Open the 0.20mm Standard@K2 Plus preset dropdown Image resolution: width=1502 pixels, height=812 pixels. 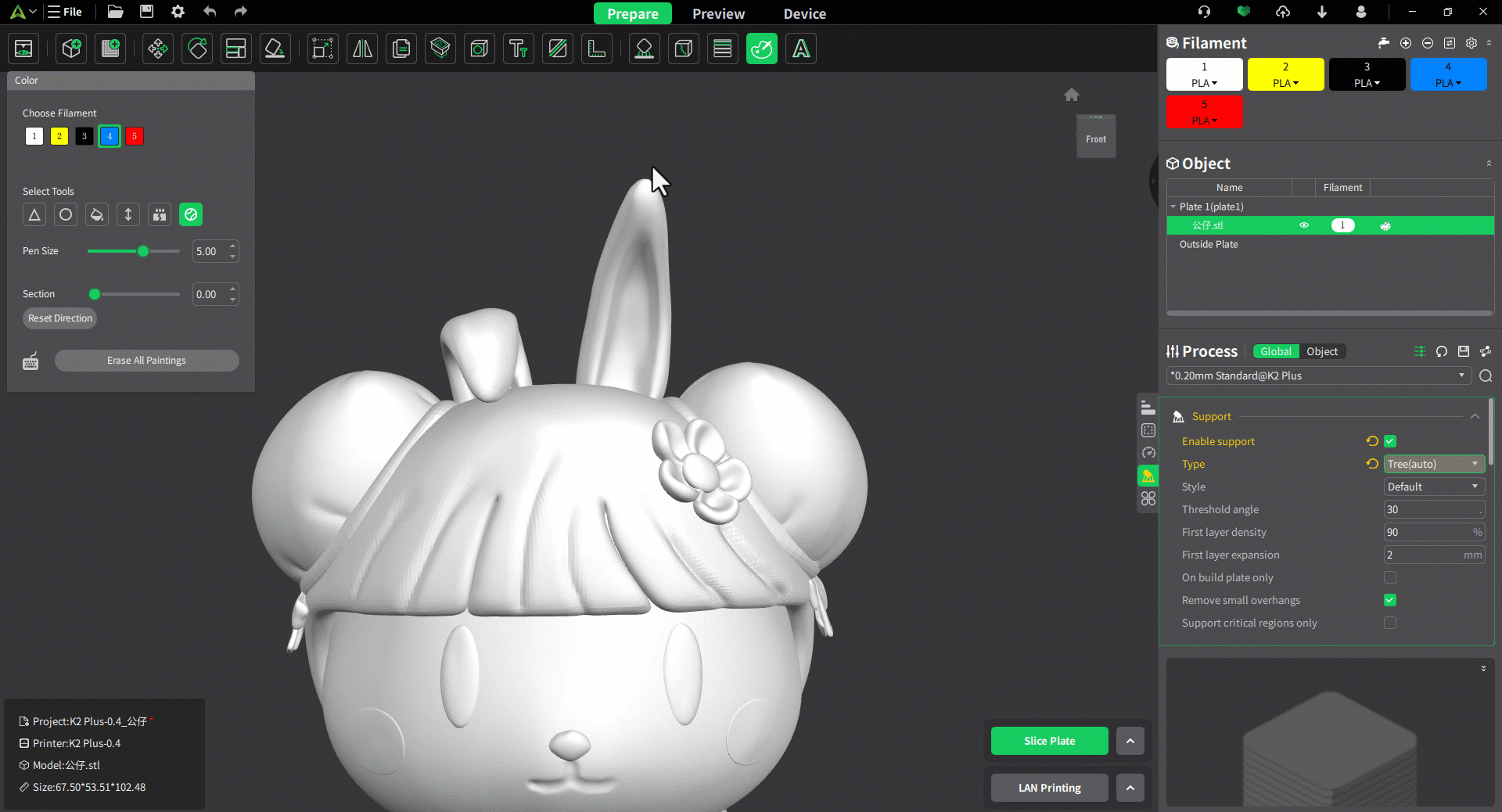pos(1318,375)
